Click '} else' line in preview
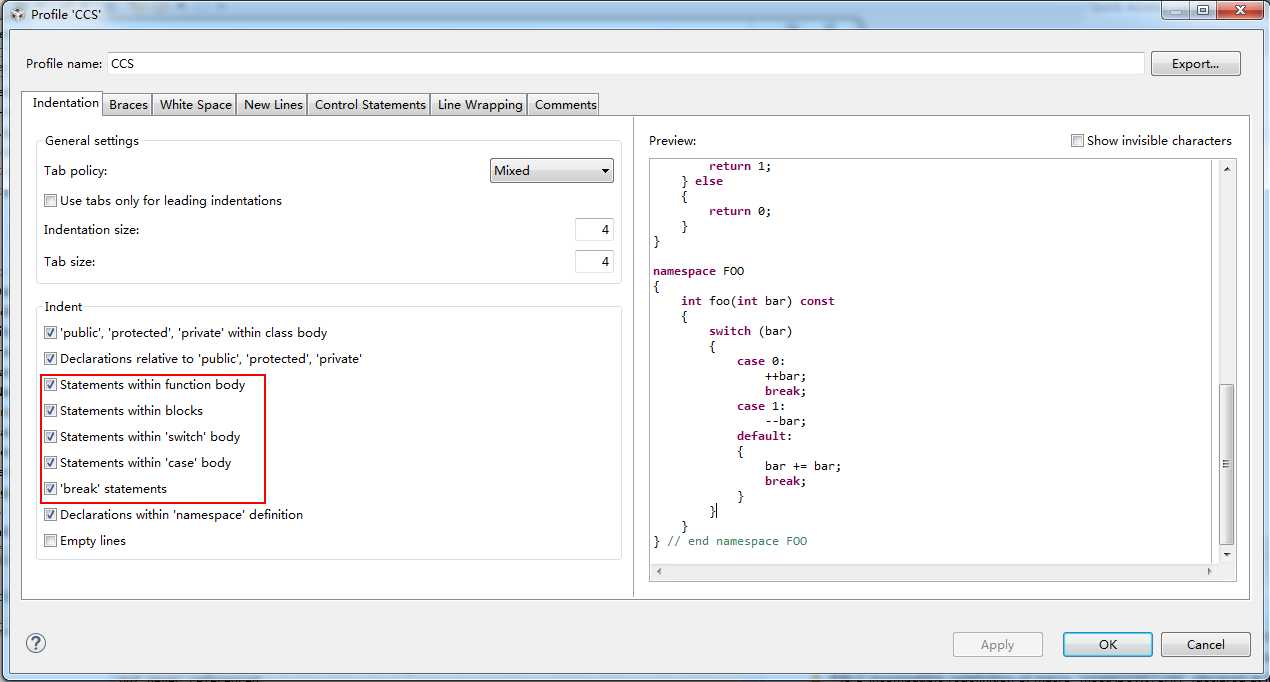Image resolution: width=1270 pixels, height=682 pixels. 702,181
